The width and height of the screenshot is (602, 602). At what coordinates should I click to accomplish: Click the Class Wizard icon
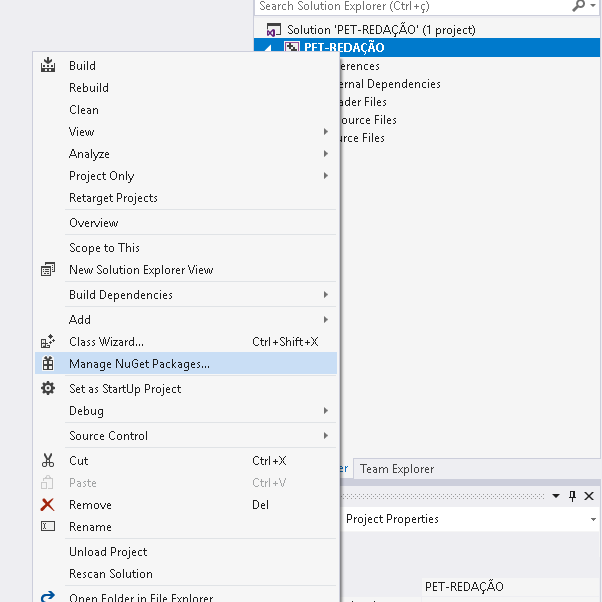point(47,342)
